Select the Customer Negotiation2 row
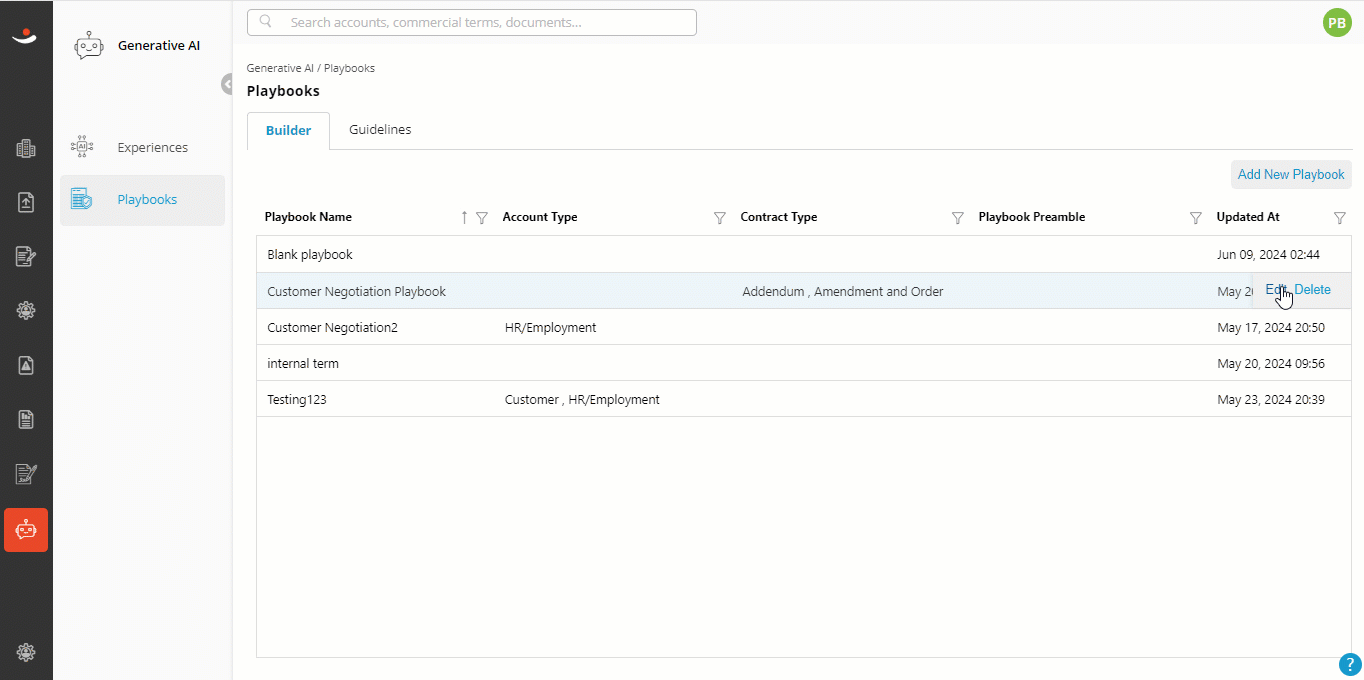 804,327
